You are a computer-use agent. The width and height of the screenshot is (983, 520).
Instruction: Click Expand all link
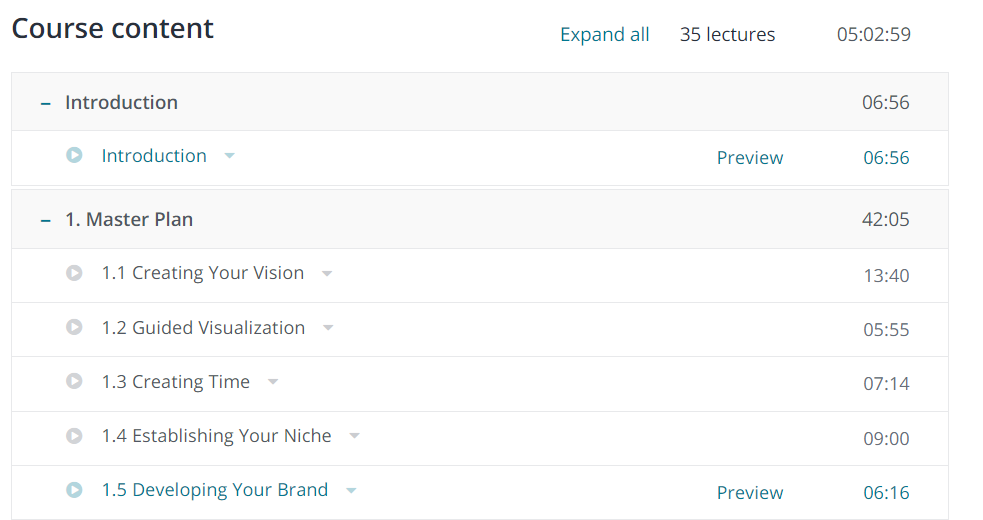(604, 35)
